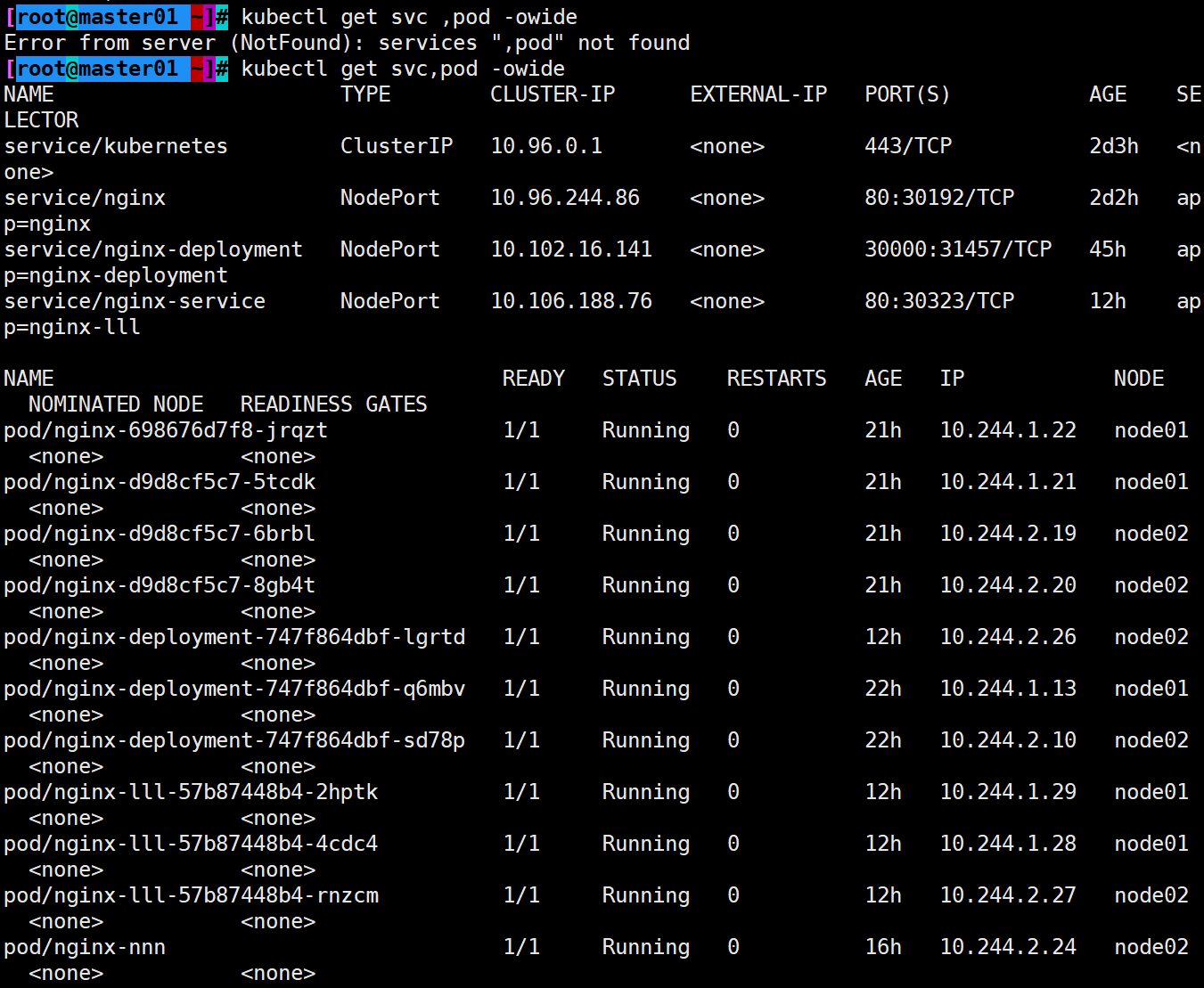1204x988 pixels.
Task: Select pod IP 10.244.1.22
Action: click(x=1008, y=430)
